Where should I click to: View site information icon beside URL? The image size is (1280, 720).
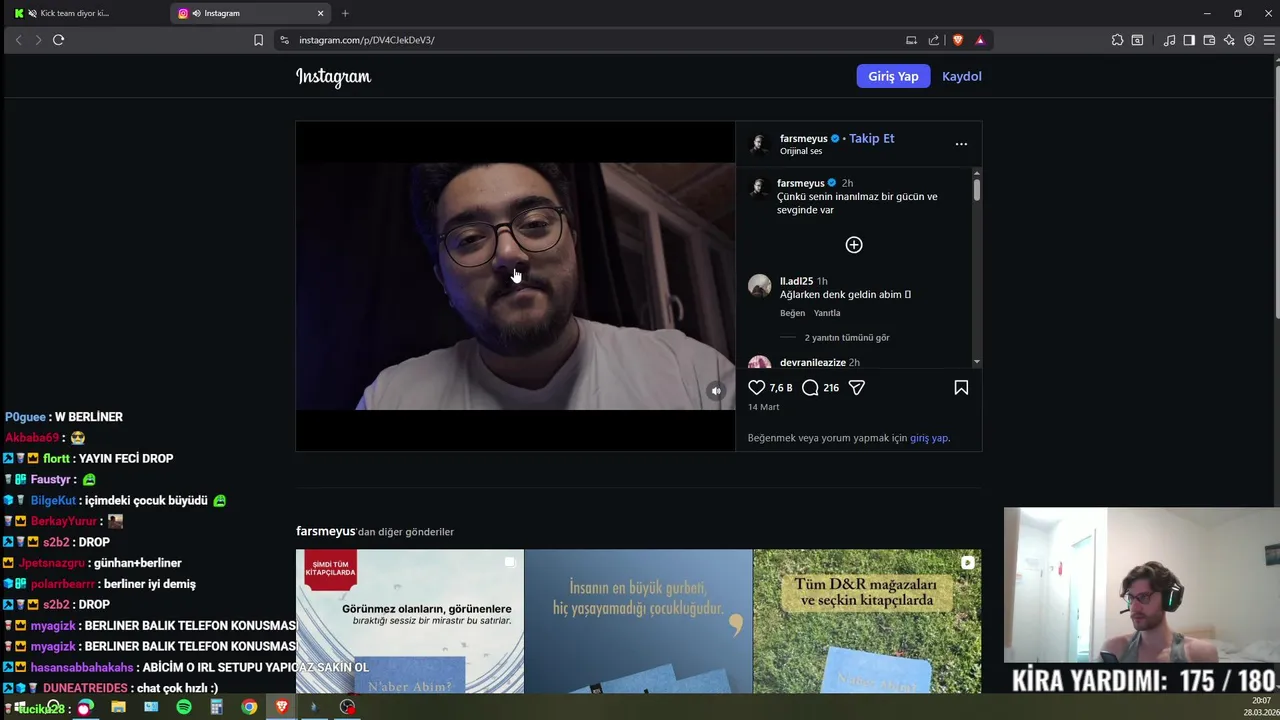(x=284, y=40)
